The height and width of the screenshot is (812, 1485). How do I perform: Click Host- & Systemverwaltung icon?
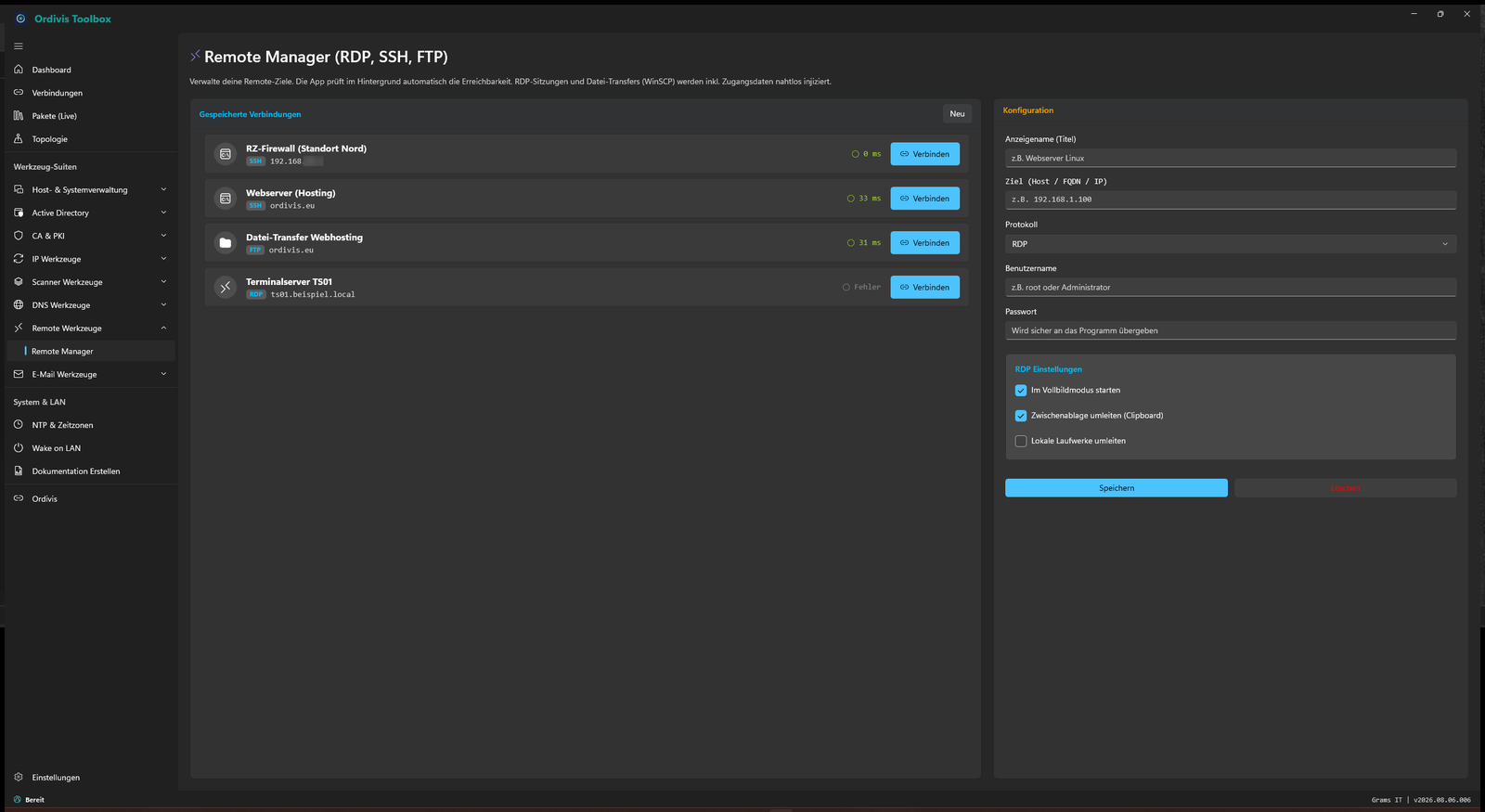(x=19, y=189)
